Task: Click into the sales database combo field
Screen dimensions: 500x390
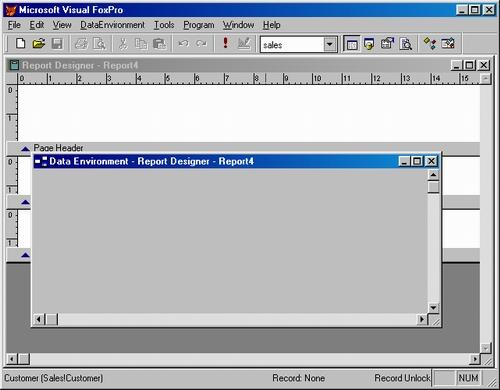Action: [292, 44]
